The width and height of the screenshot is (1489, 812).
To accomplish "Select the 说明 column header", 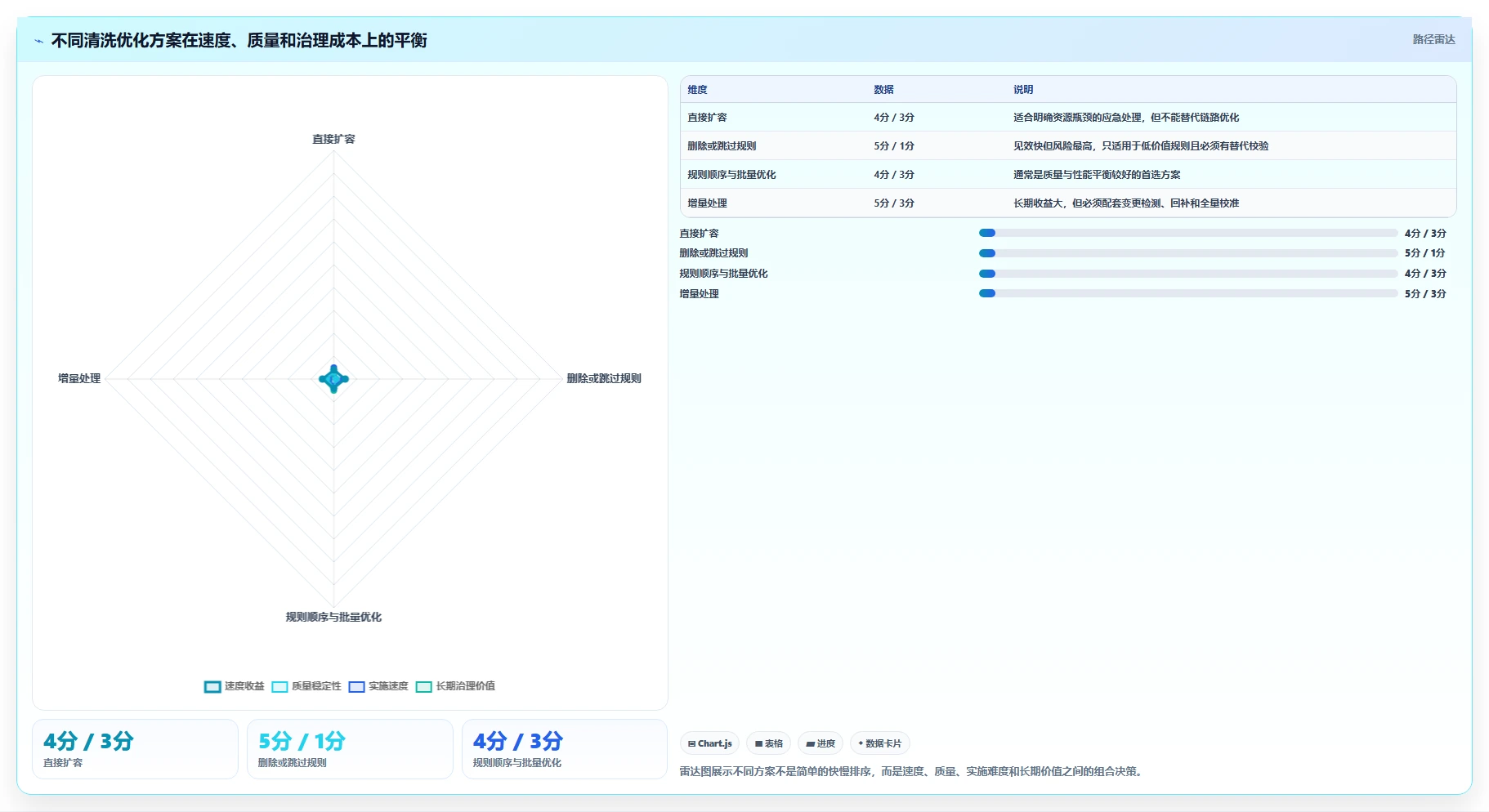I will pos(1023,90).
